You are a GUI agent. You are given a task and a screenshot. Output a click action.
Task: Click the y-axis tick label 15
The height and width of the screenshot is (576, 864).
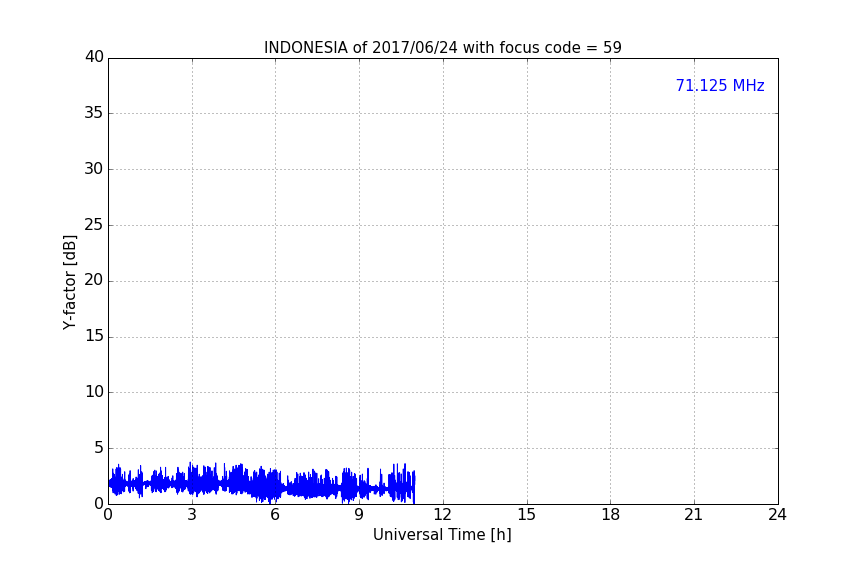[94, 336]
